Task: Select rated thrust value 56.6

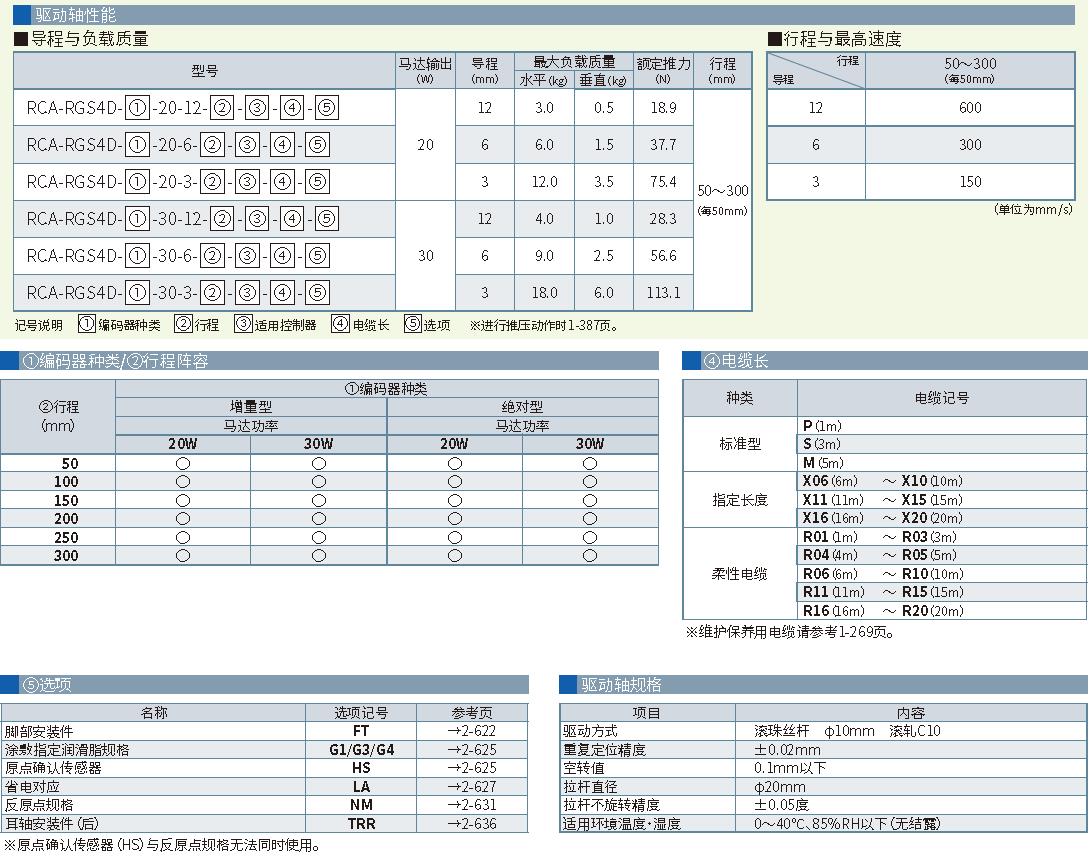Action: [x=663, y=256]
